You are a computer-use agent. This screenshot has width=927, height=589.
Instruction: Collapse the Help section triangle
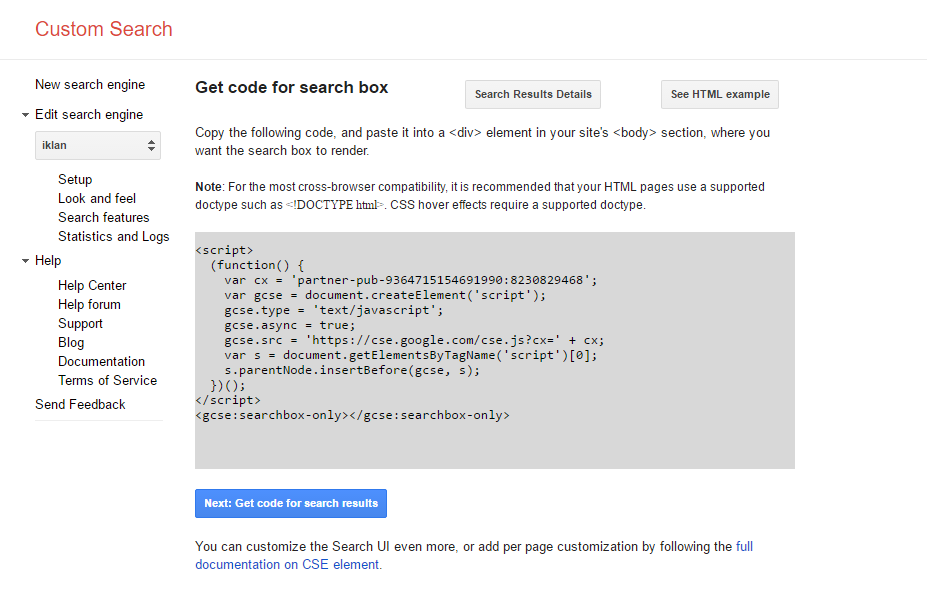click(x=25, y=261)
